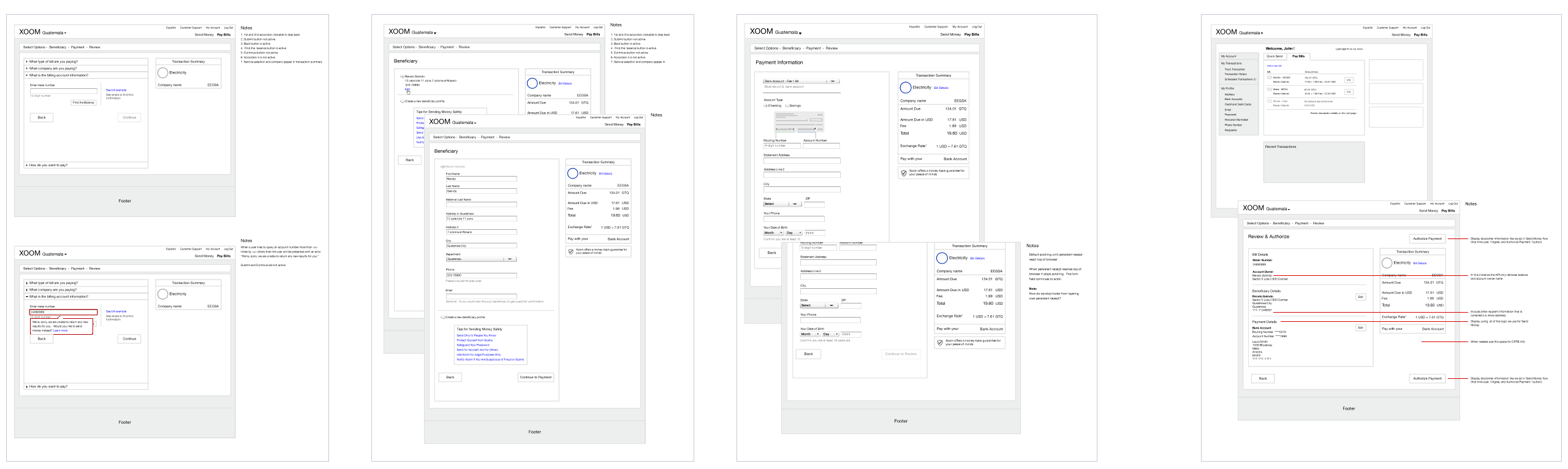This screenshot has width=1568, height=469.
Task: Click the Add a new bill link
Action: tap(1274, 66)
